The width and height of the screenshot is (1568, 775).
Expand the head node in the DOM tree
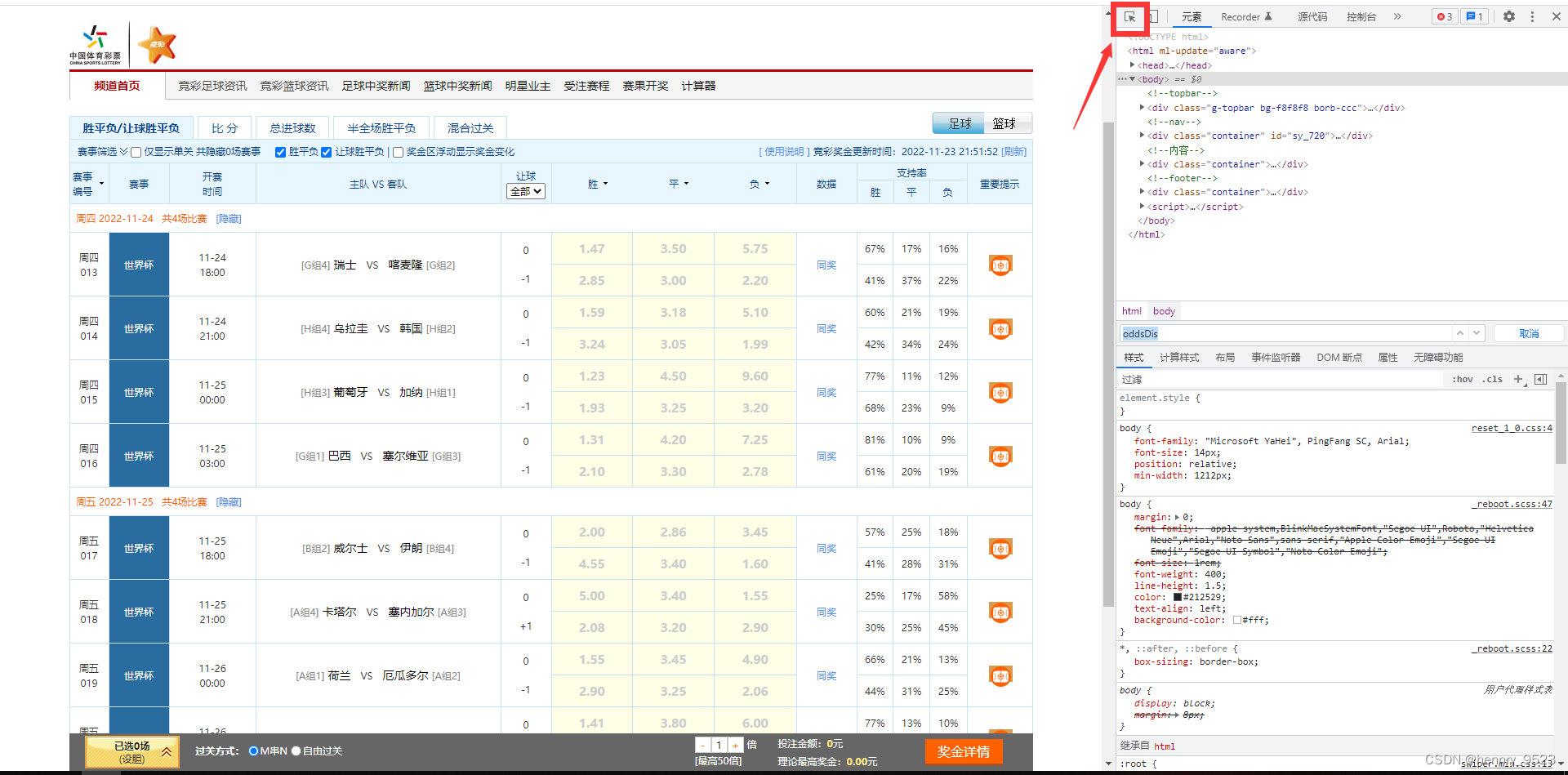[x=1132, y=65]
